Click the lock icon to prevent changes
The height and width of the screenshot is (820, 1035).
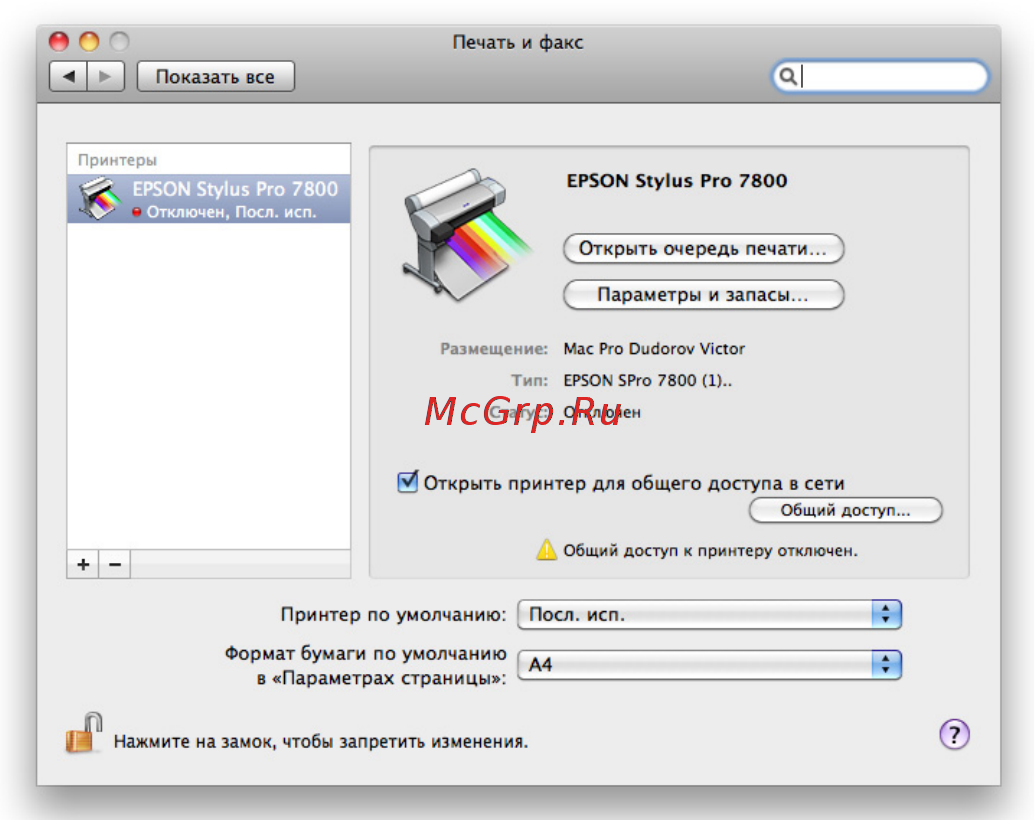pos(84,733)
